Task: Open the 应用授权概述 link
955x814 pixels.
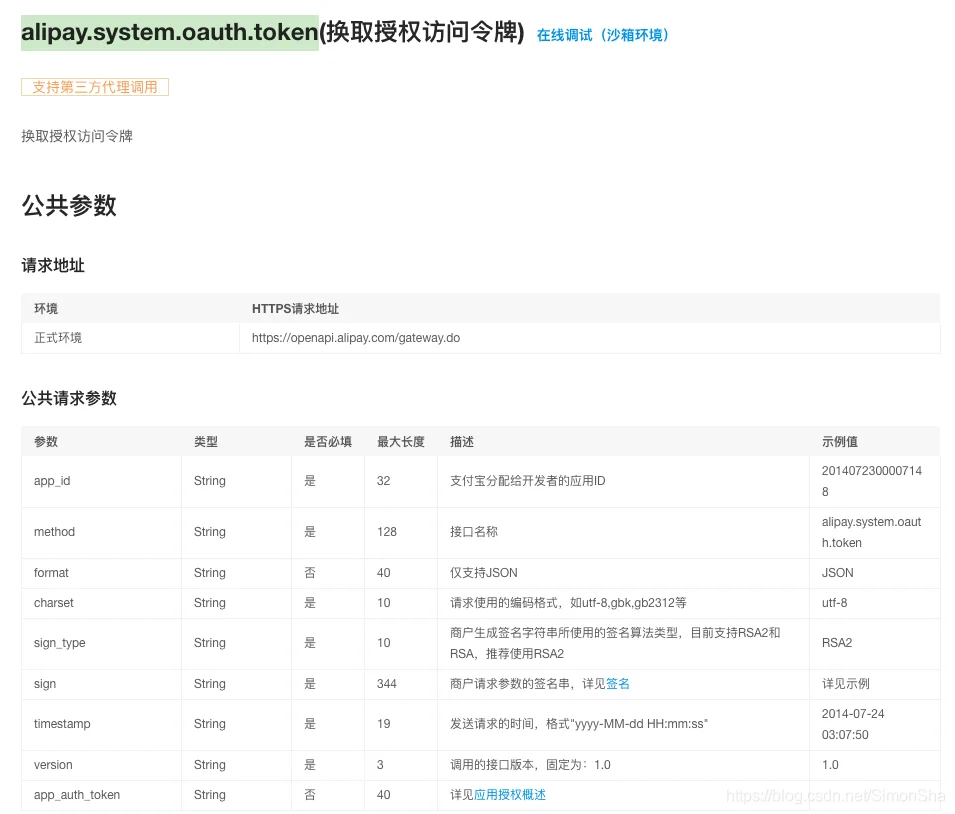Action: 510,795
